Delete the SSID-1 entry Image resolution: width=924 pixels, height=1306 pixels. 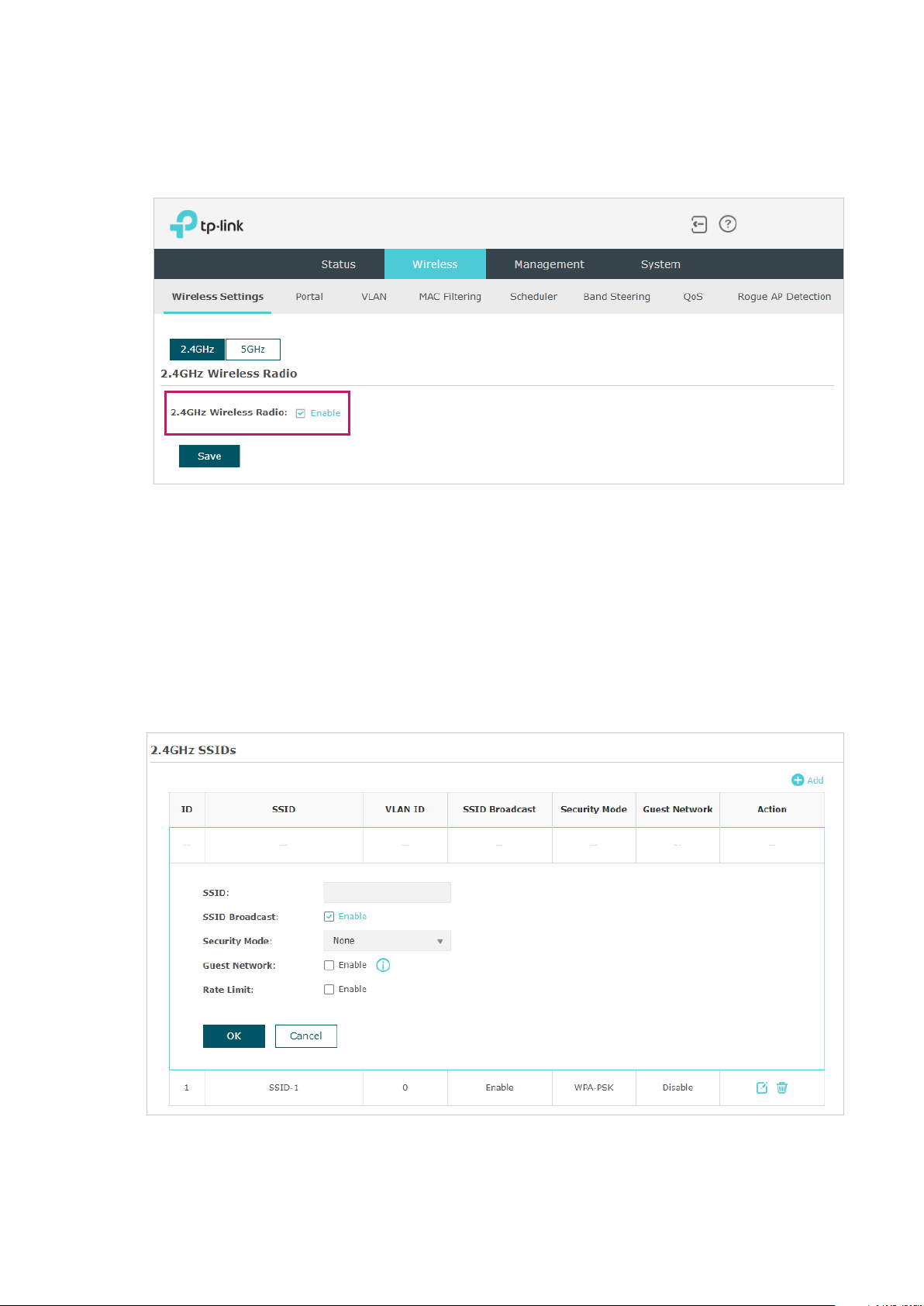pos(782,1087)
